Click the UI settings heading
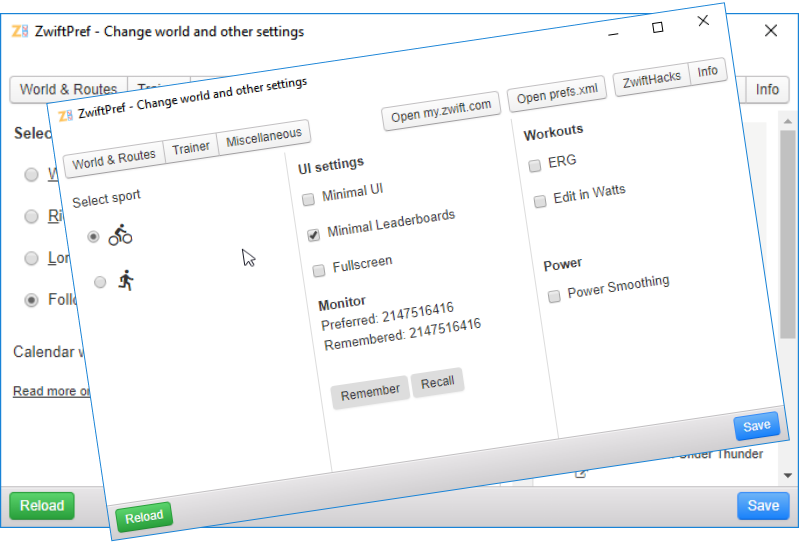This screenshot has width=800, height=544. click(331, 165)
